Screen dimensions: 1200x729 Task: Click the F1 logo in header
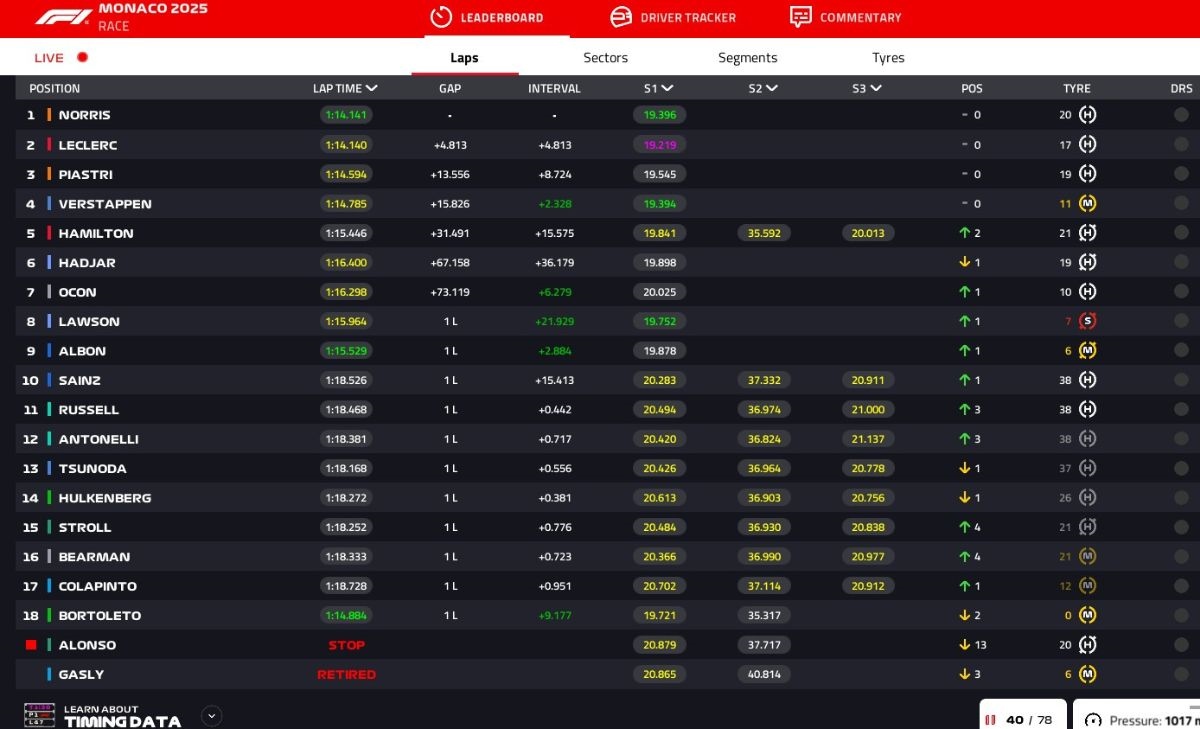(63, 17)
